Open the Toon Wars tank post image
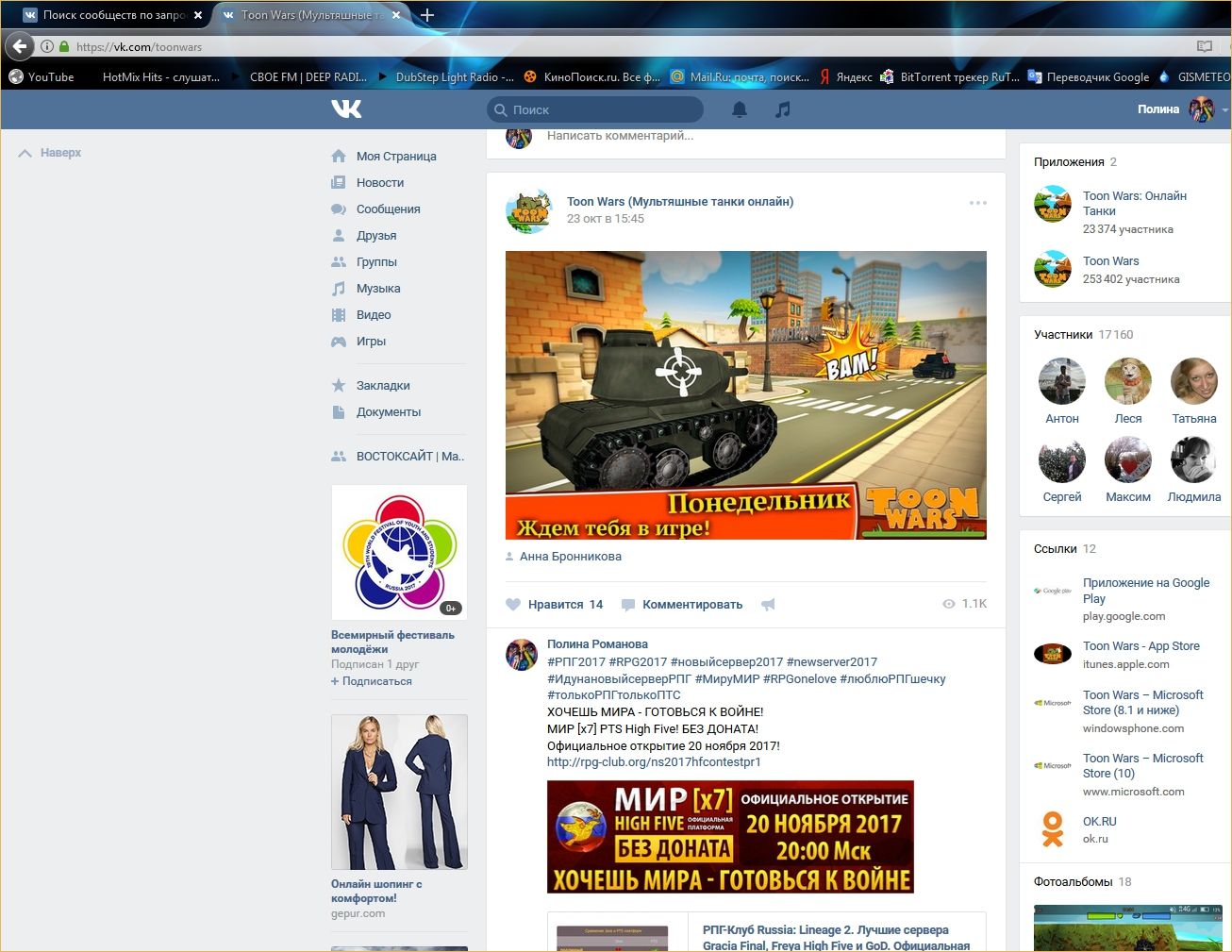The height and width of the screenshot is (952, 1232). coord(745,394)
